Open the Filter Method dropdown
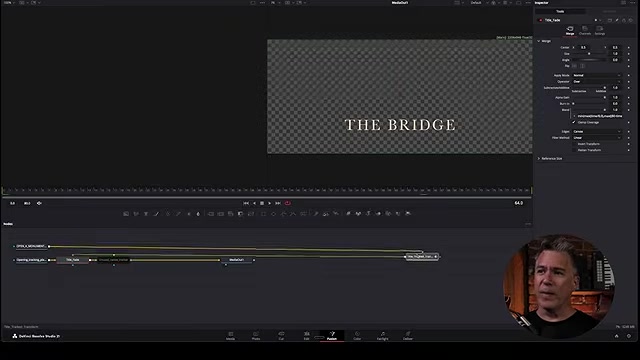The width and height of the screenshot is (640, 360). click(x=597, y=138)
